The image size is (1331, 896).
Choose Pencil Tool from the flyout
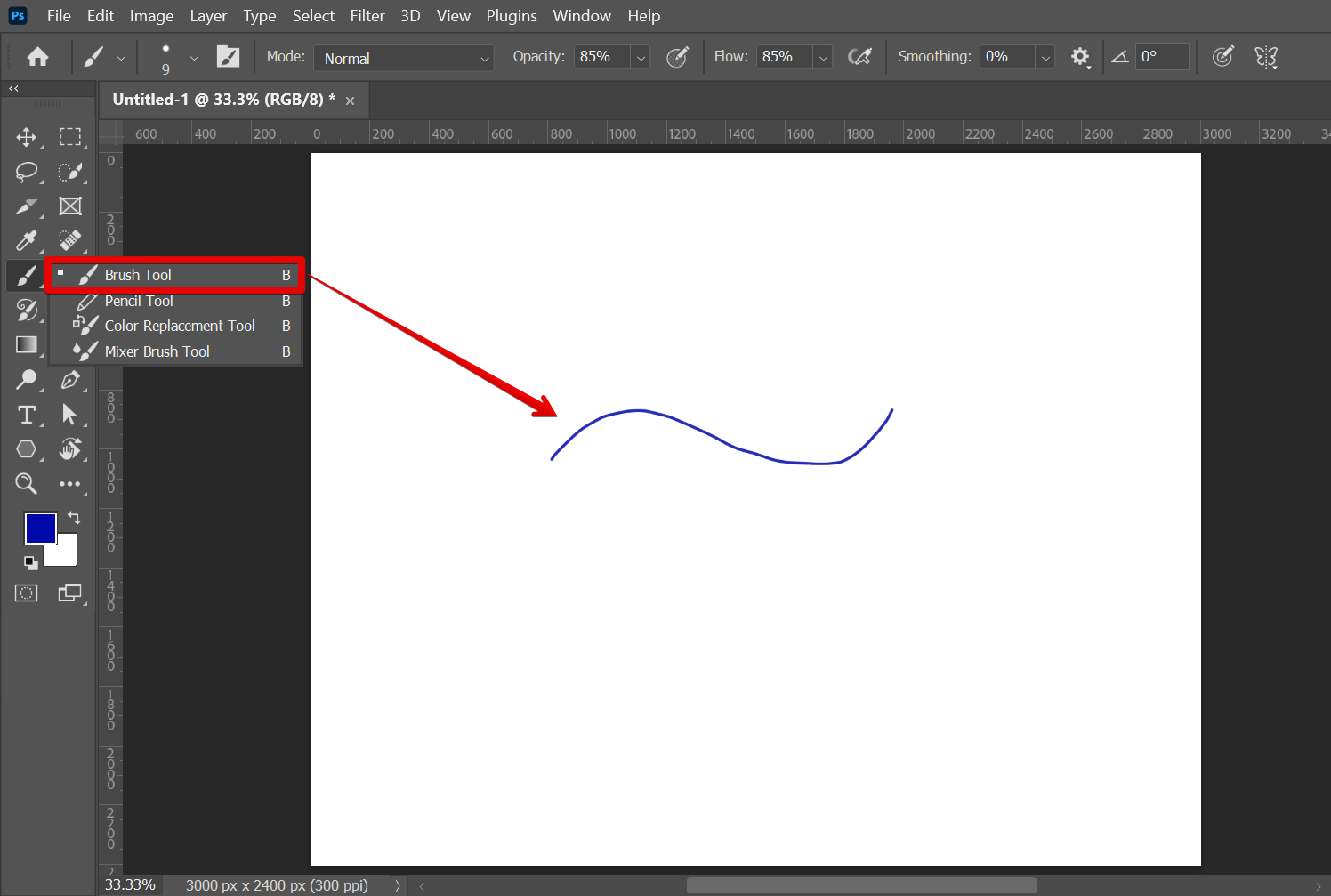click(x=139, y=301)
